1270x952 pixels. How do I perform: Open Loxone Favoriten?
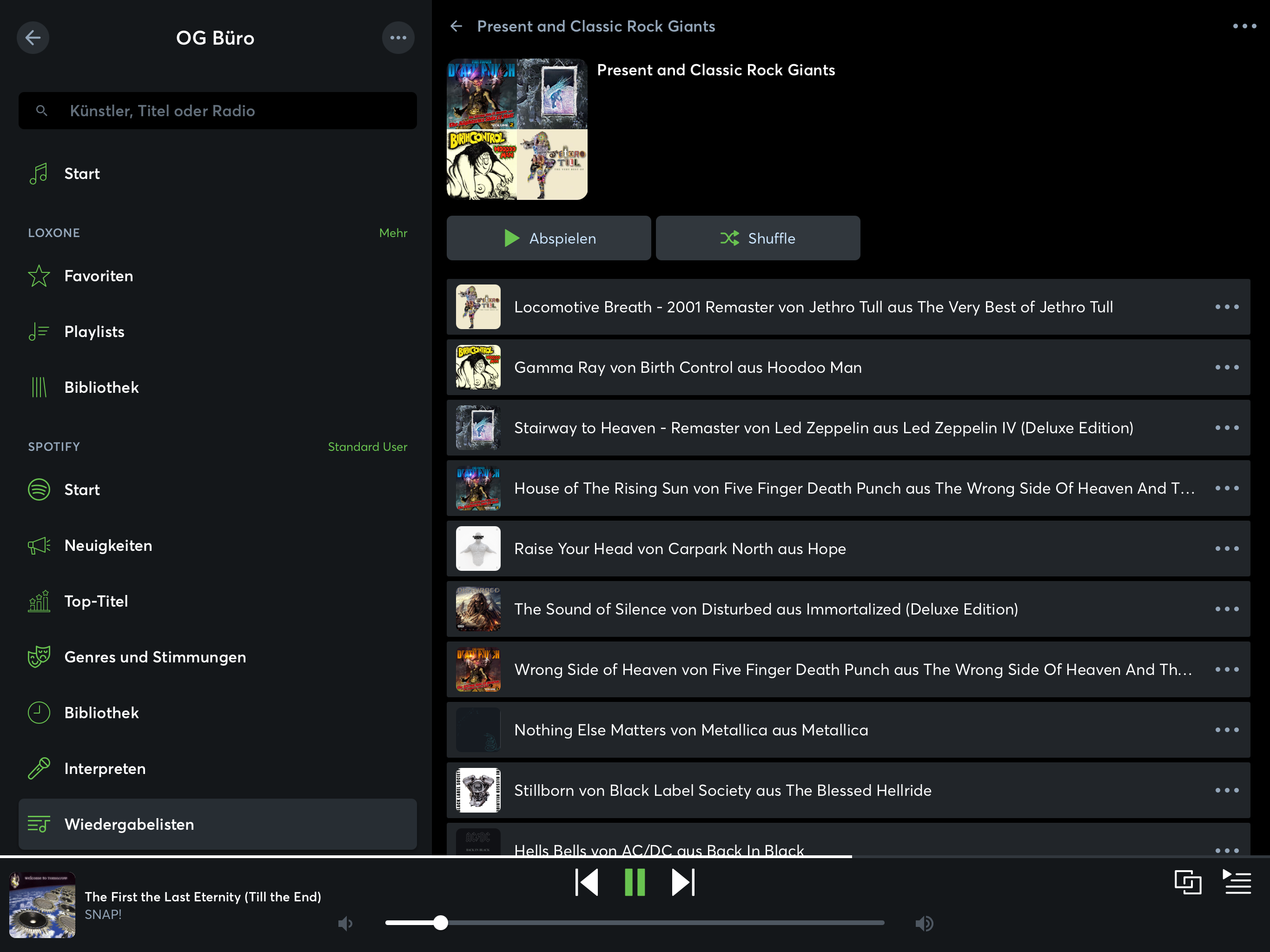coord(99,276)
